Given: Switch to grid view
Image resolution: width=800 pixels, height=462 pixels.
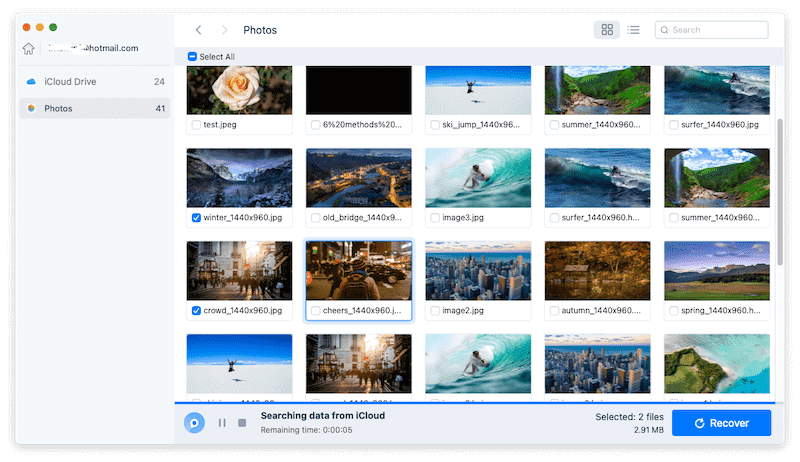Looking at the screenshot, I should pos(607,30).
